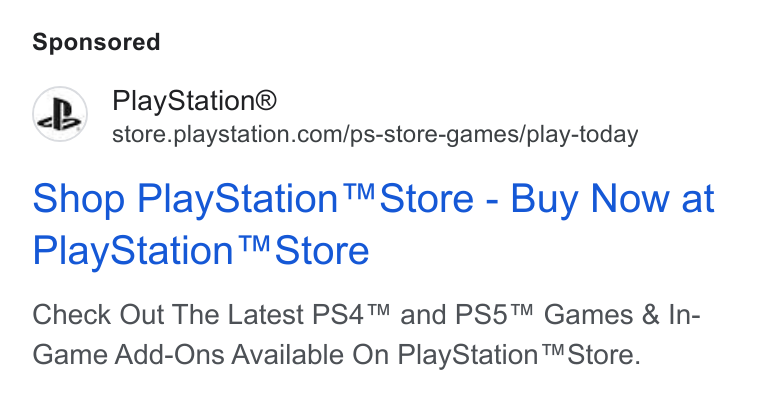This screenshot has width=760, height=398.
Task: Click "PS5™" in the ad description
Action: [x=494, y=314]
